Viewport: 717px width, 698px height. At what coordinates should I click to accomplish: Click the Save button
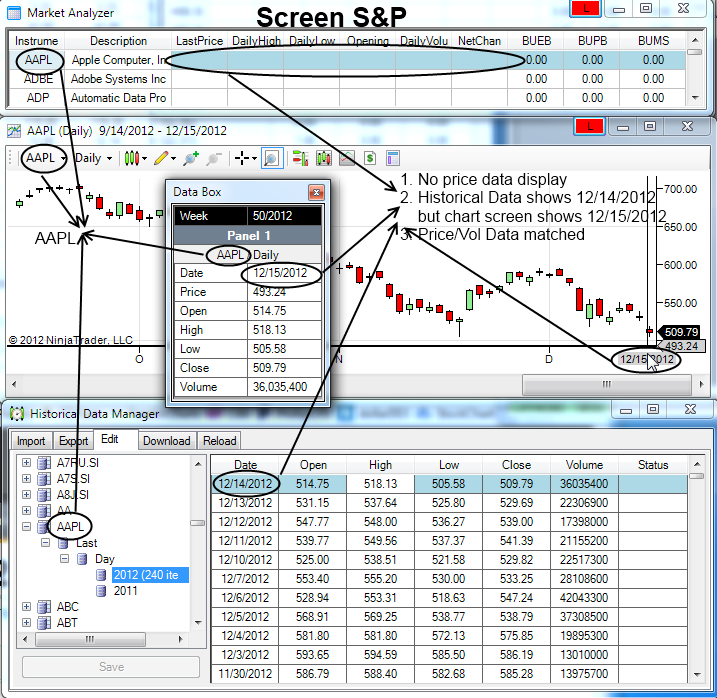pyautogui.click(x=111, y=667)
